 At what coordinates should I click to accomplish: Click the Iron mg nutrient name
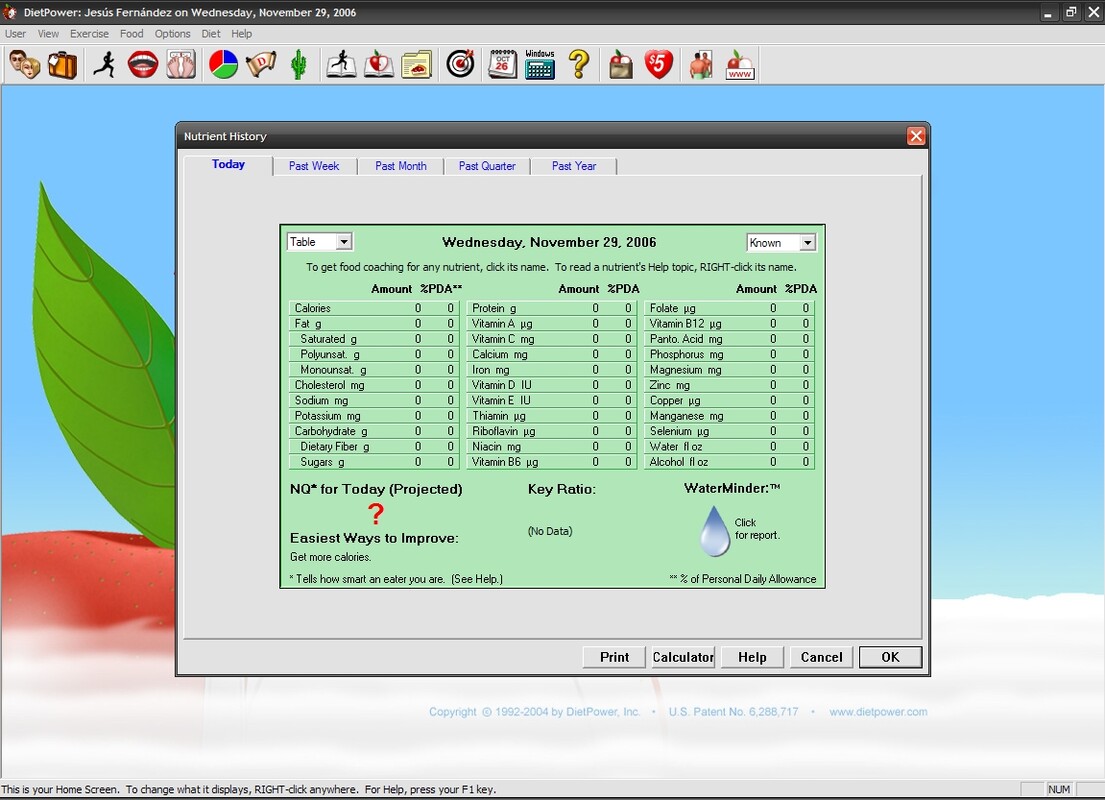pos(490,369)
